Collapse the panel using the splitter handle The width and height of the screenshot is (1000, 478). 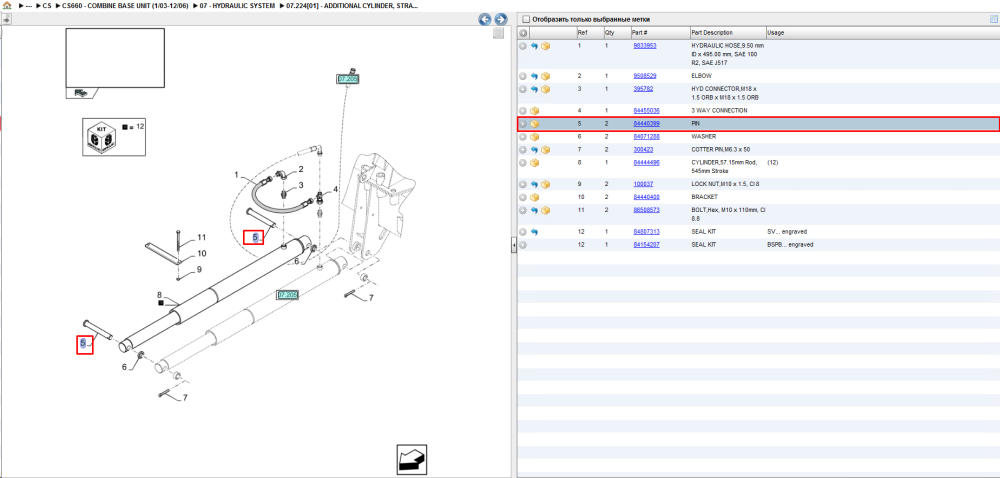click(513, 245)
